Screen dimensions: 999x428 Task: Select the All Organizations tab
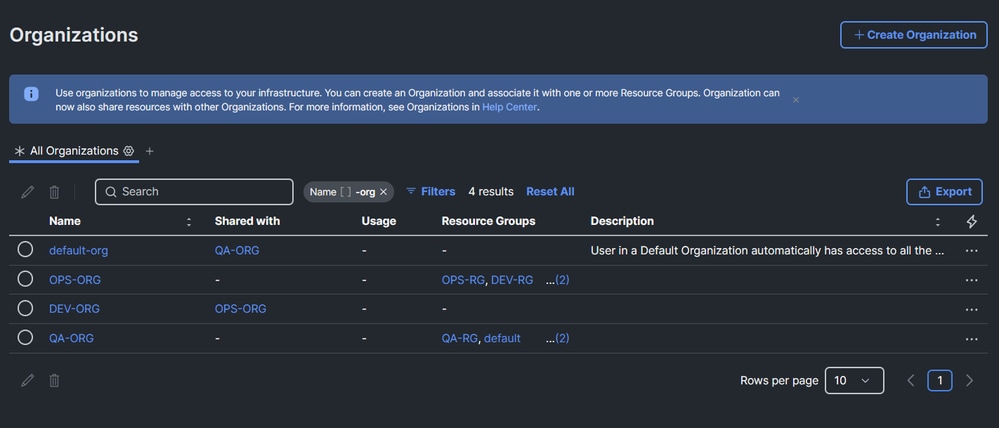(74, 151)
